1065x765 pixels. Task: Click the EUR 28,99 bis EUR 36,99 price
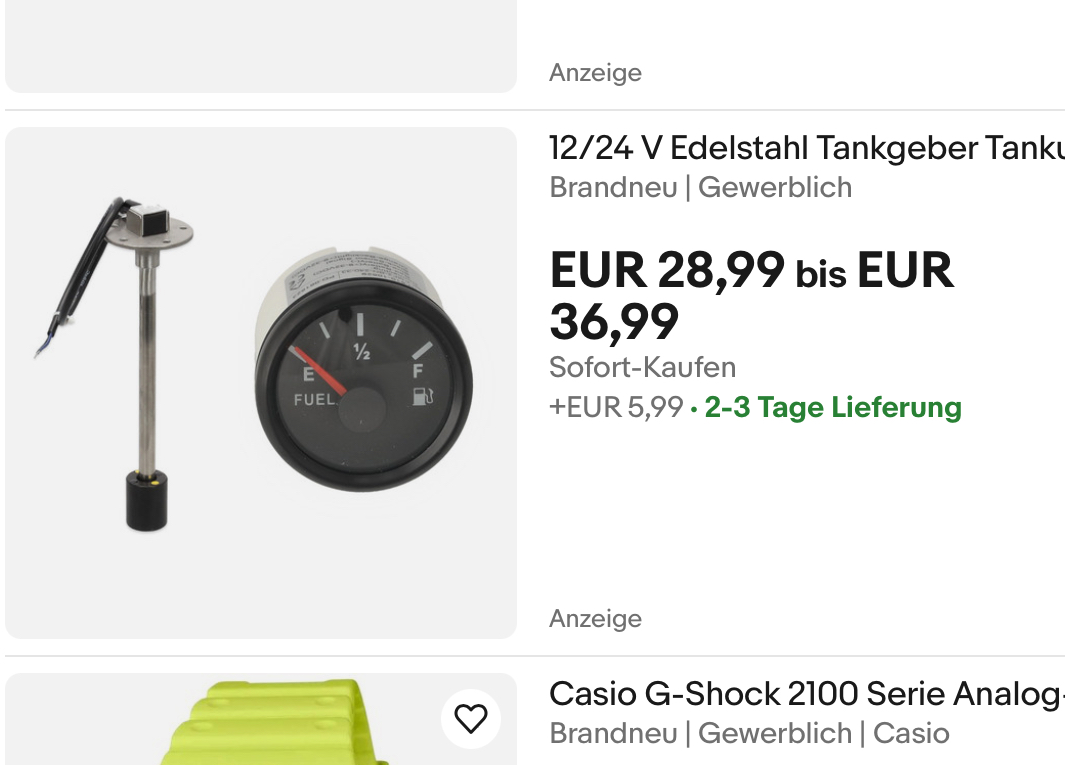pyautogui.click(x=751, y=295)
